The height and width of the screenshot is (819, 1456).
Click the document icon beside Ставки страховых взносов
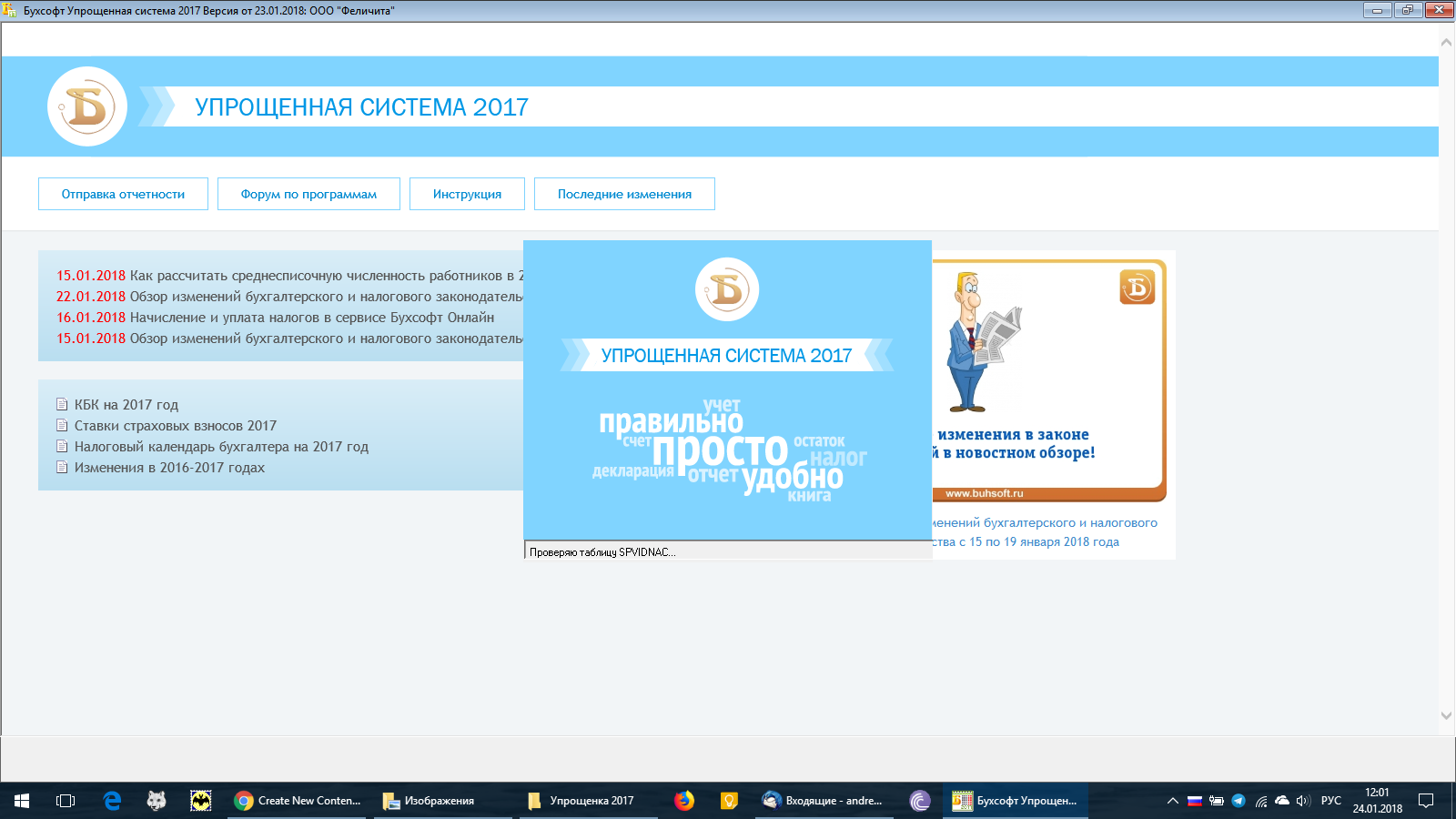coord(62,426)
